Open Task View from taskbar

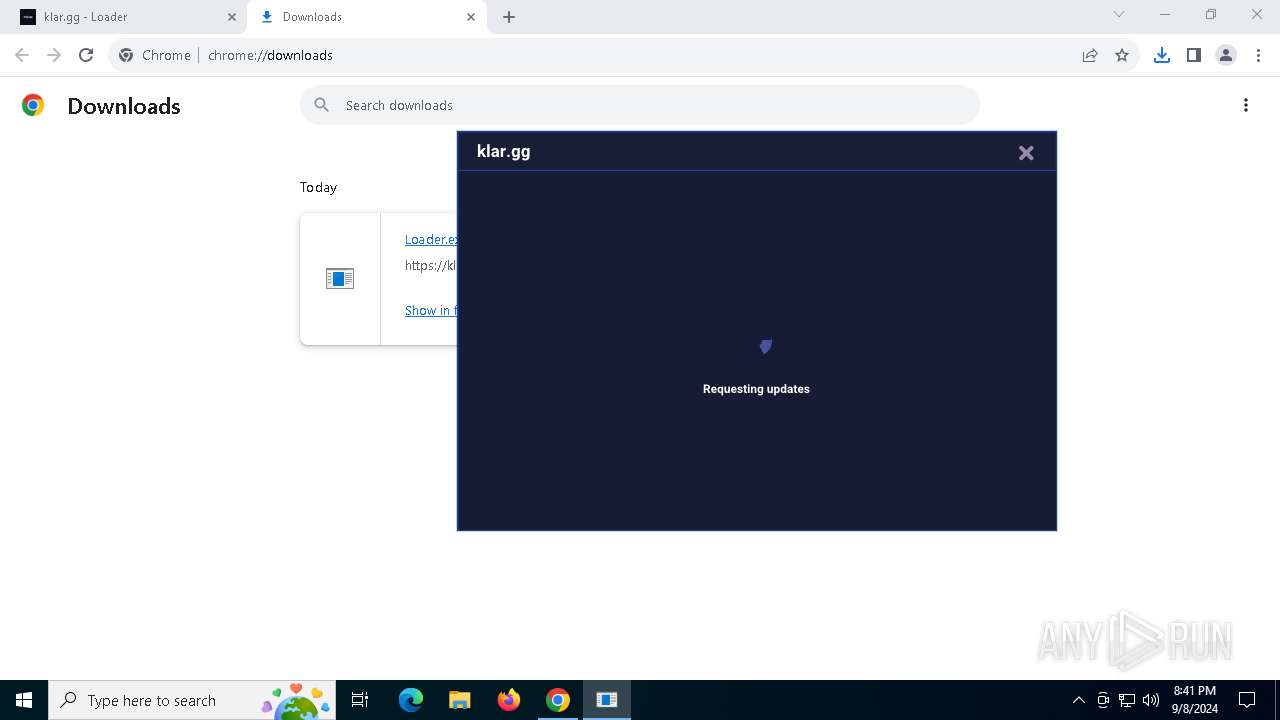coord(360,700)
